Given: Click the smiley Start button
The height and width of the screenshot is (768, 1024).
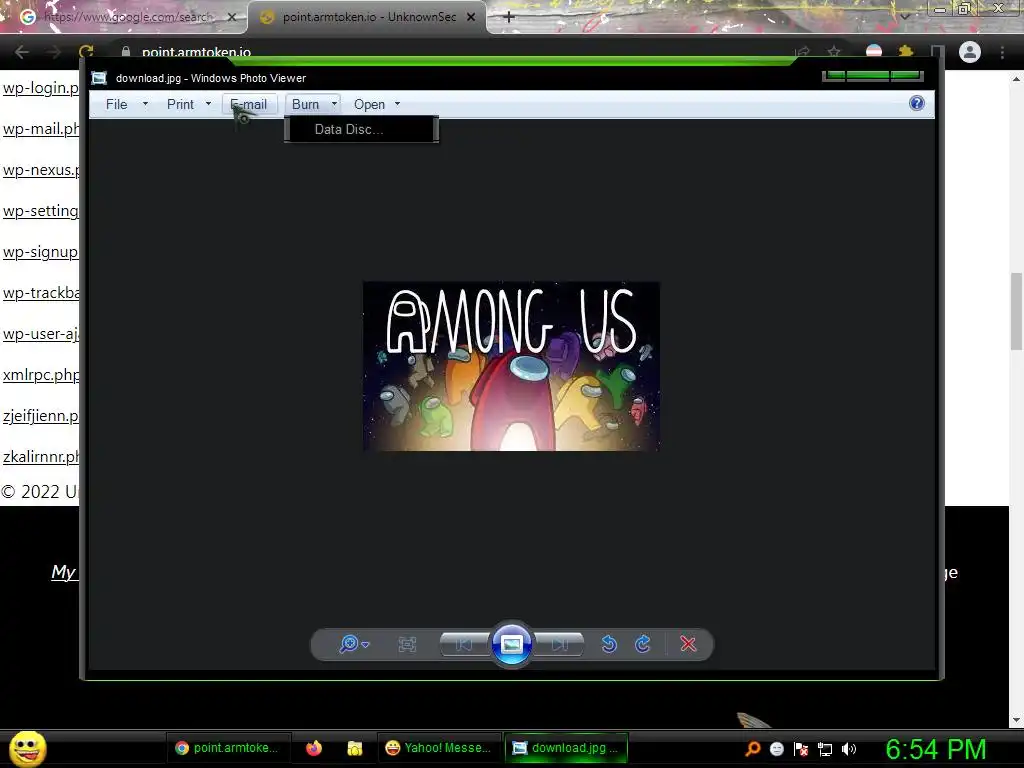Looking at the screenshot, I should point(27,748).
